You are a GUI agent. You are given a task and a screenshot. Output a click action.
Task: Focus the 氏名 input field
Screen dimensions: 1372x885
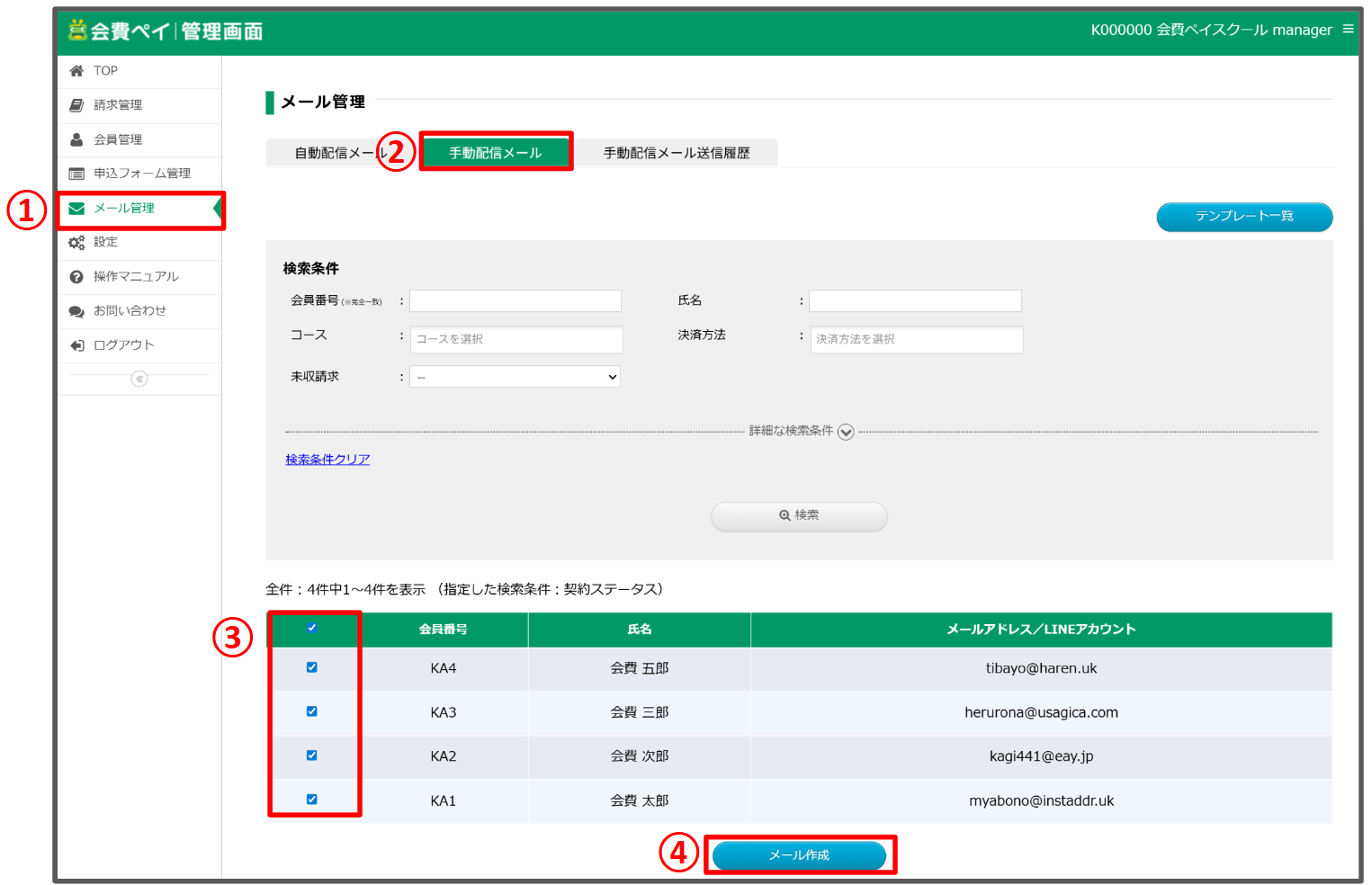pyautogui.click(x=915, y=300)
